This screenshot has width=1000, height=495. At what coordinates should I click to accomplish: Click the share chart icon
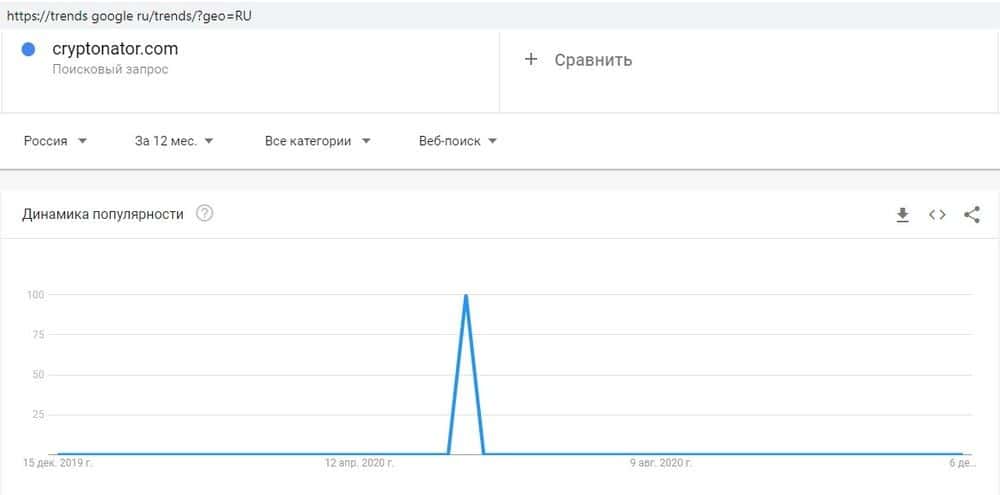[x=972, y=214]
